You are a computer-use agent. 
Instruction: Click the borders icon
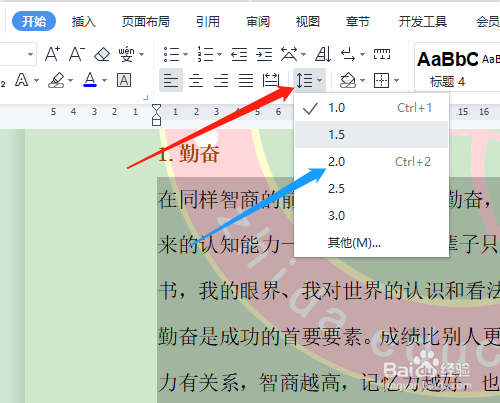[x=382, y=80]
